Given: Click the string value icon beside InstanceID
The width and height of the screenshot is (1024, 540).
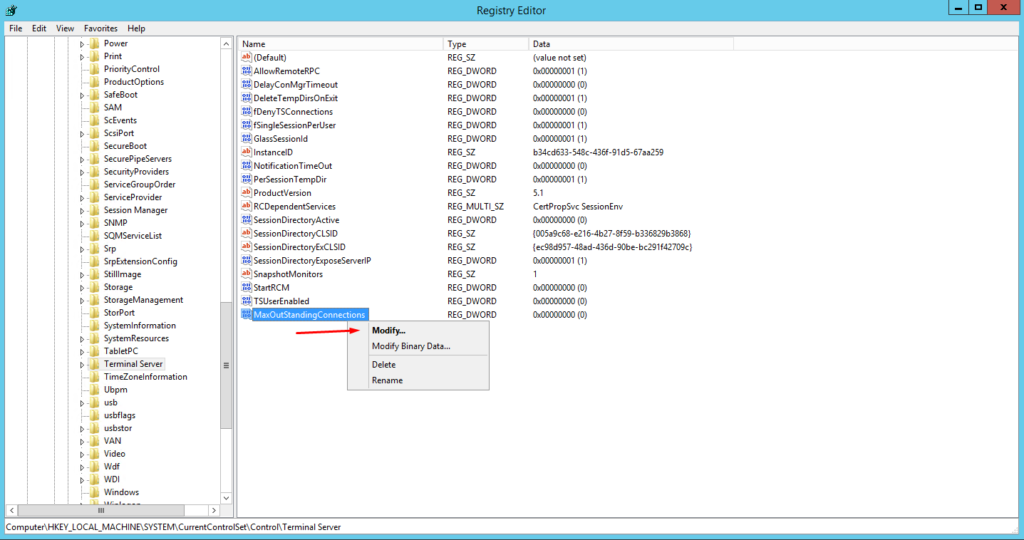Looking at the screenshot, I should 246,152.
